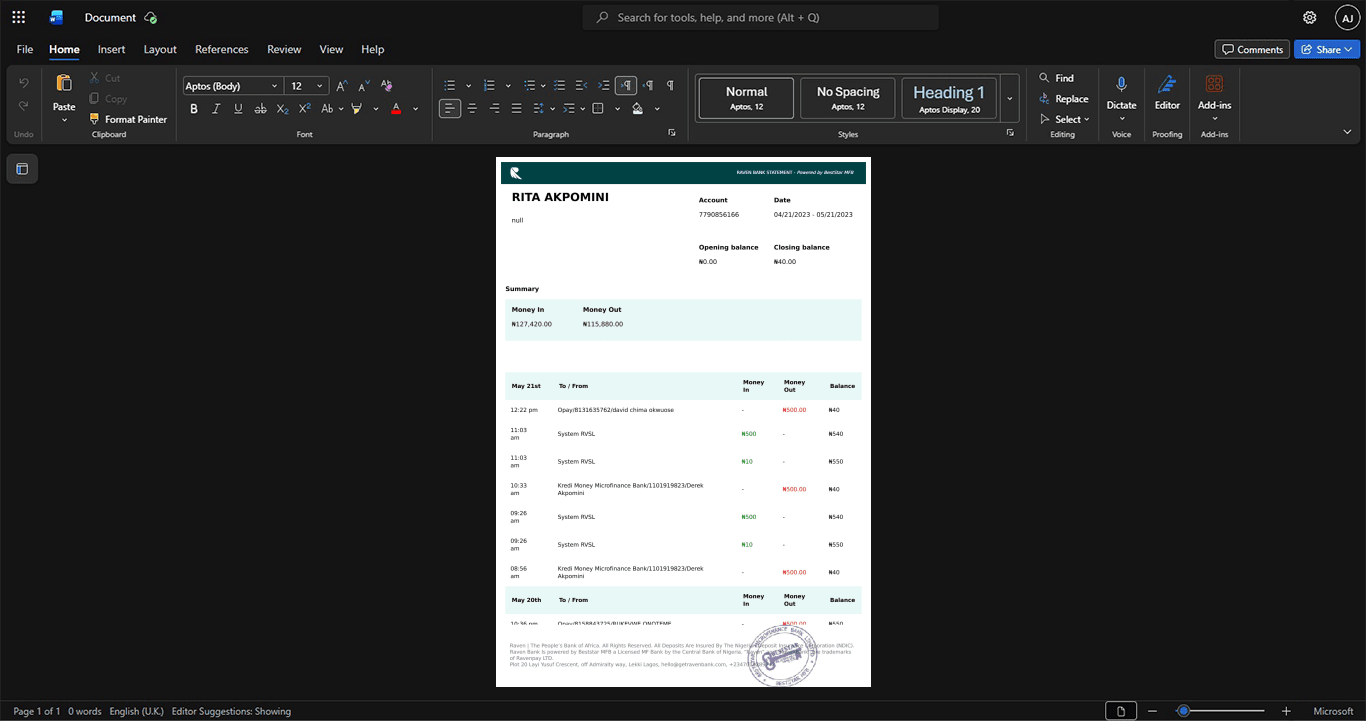Click the page view icon in status bar
The width and height of the screenshot is (1366, 721).
[1121, 711]
